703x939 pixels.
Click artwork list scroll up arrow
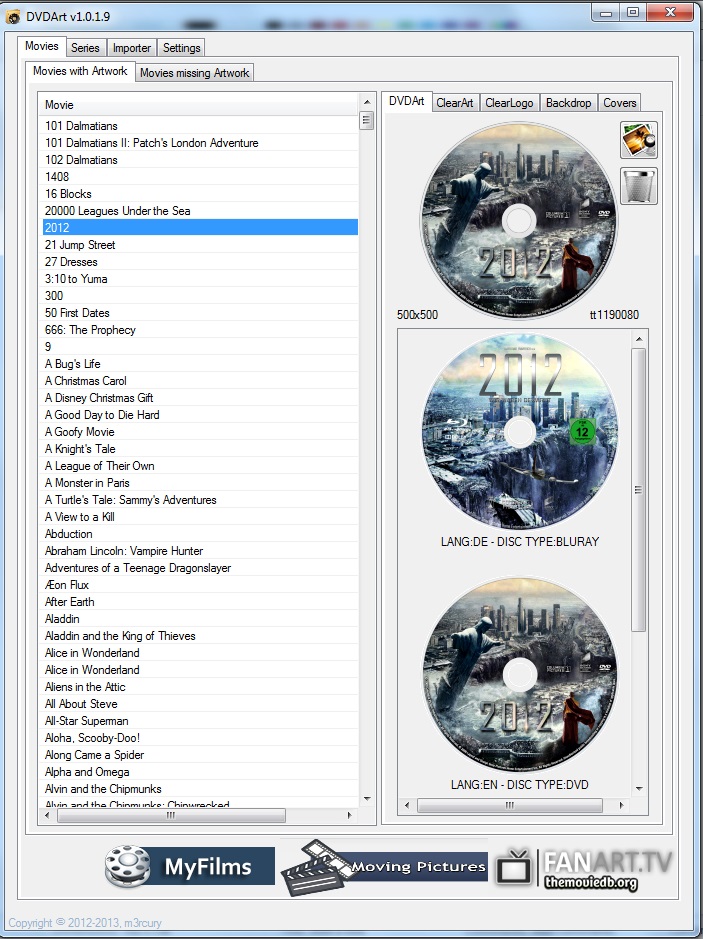pyautogui.click(x=639, y=340)
